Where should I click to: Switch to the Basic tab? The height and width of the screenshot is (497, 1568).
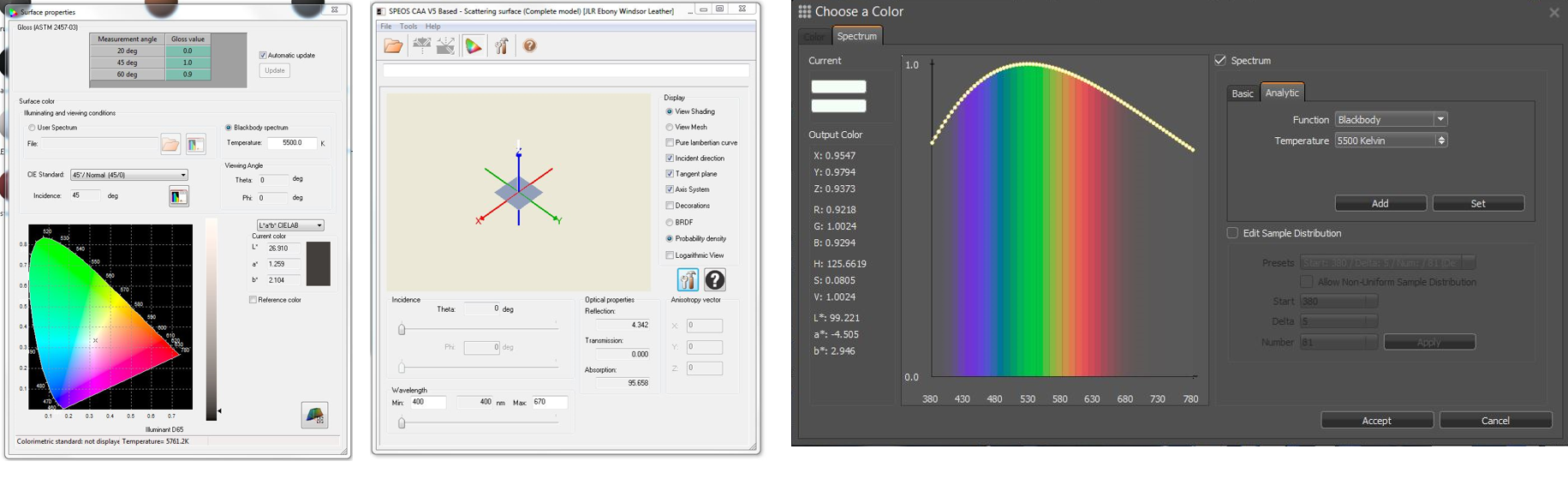(x=1243, y=93)
